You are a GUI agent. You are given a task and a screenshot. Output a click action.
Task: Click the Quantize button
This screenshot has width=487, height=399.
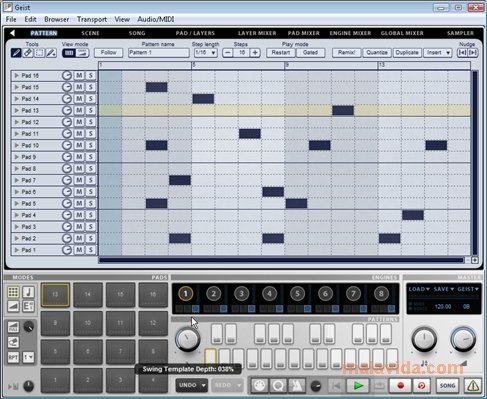point(377,53)
